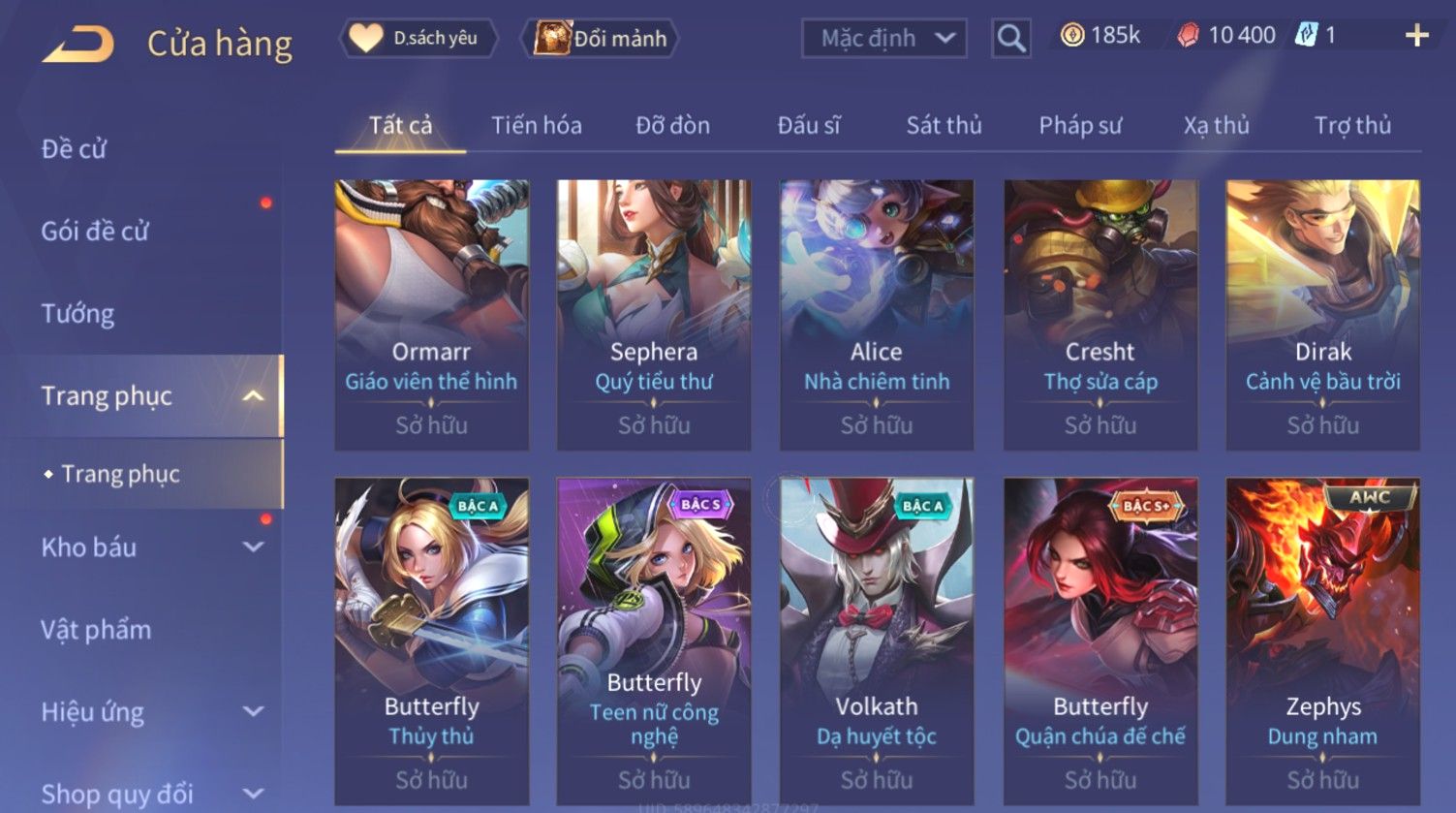Open the Mặc định sort dropdown
Viewport: 1456px width, 813px height.
coord(884,39)
